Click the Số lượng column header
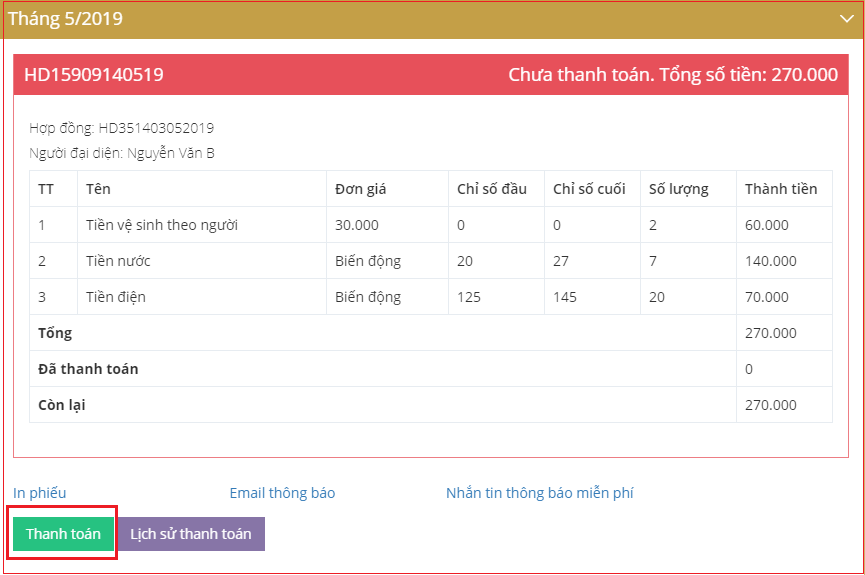The height and width of the screenshot is (575, 865). 678,189
